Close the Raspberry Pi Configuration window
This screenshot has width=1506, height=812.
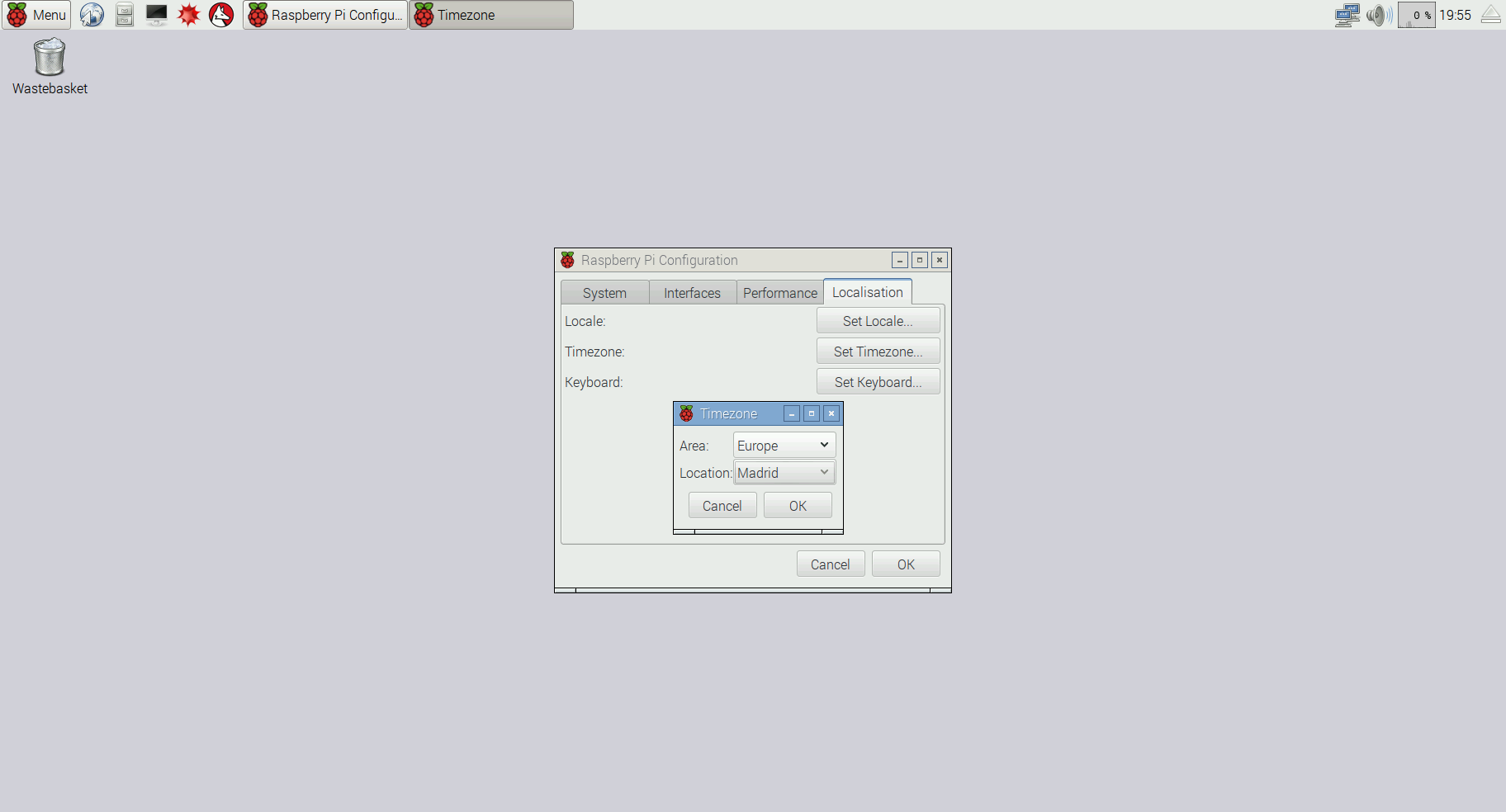point(940,260)
